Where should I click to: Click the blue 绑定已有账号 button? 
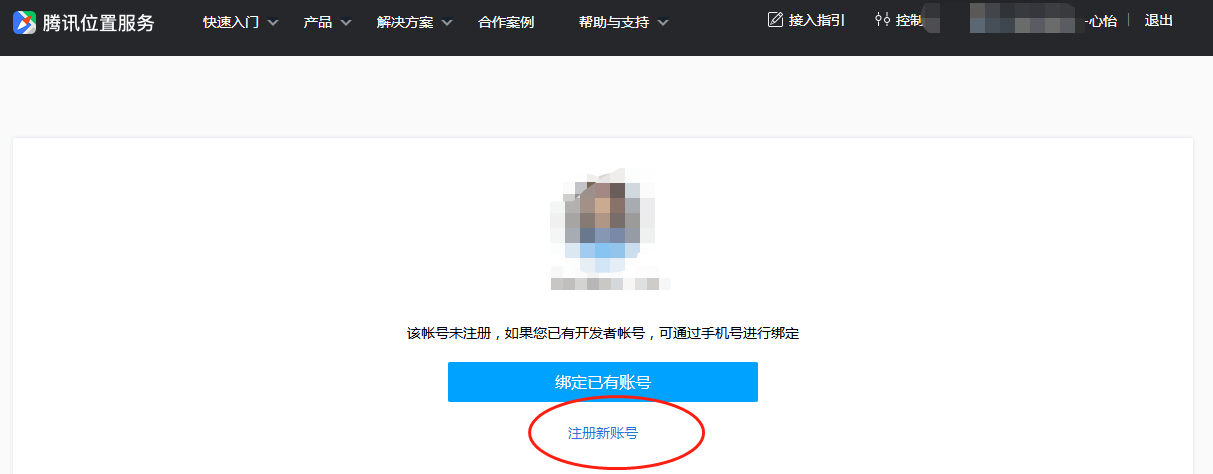(603, 382)
